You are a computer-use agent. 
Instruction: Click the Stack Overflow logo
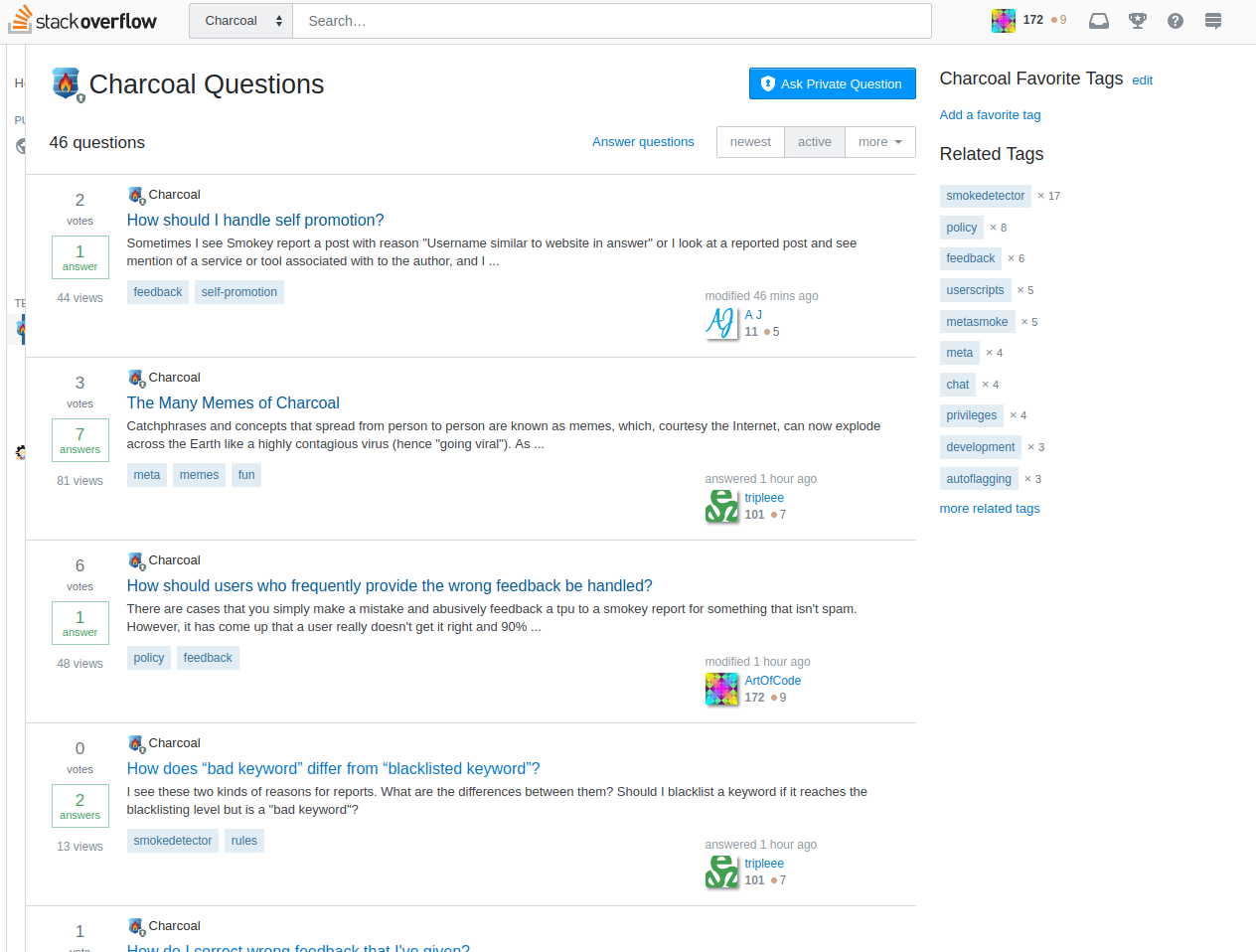[82, 20]
